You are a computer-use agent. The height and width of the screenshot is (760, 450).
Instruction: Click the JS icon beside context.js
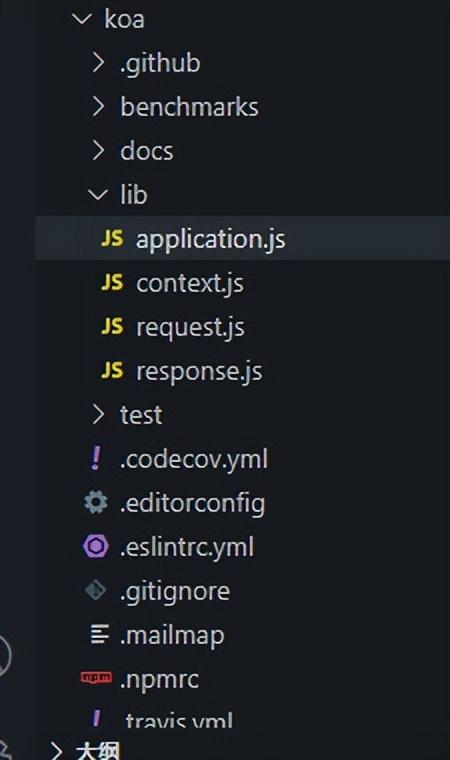pos(112,282)
